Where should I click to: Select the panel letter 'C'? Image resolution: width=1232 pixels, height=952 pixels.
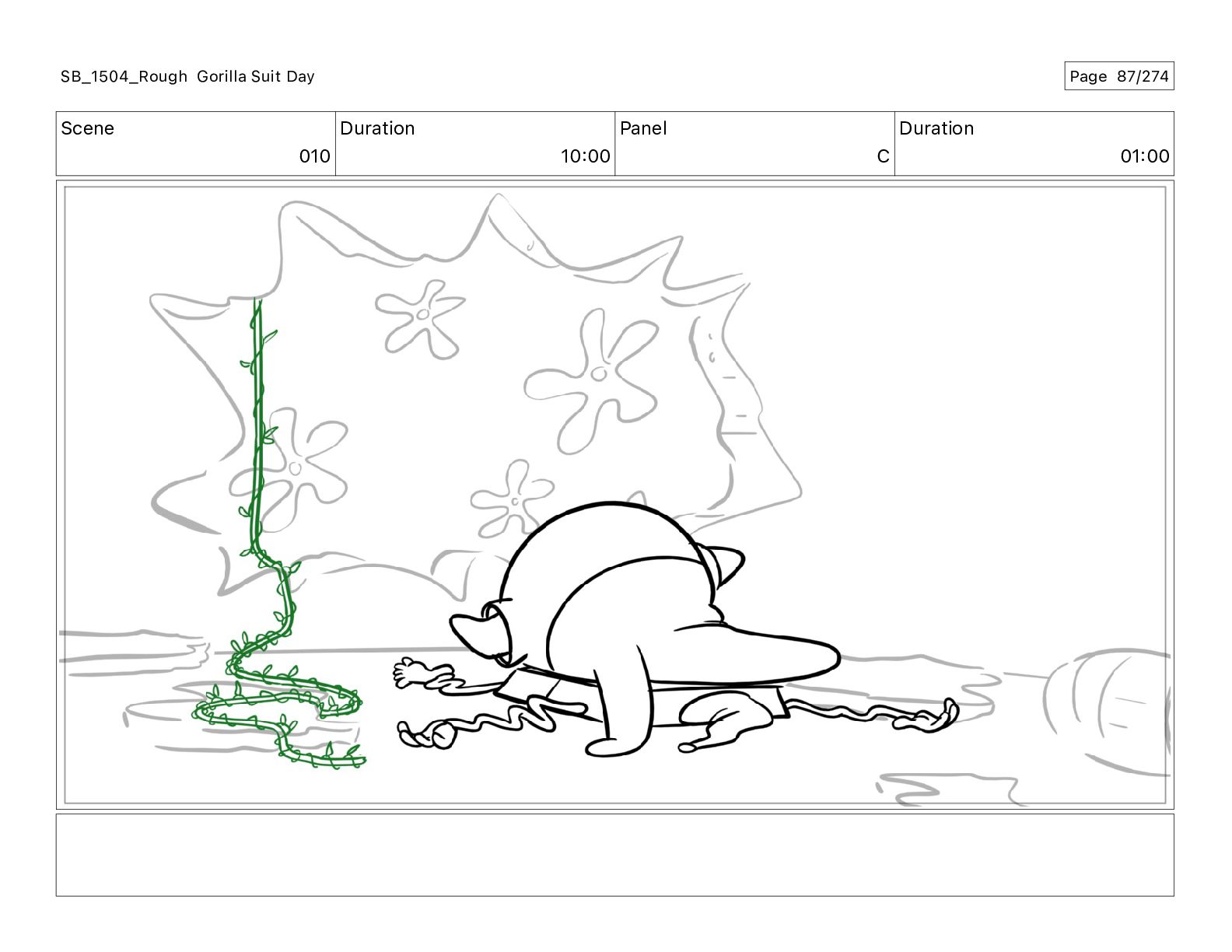[883, 156]
